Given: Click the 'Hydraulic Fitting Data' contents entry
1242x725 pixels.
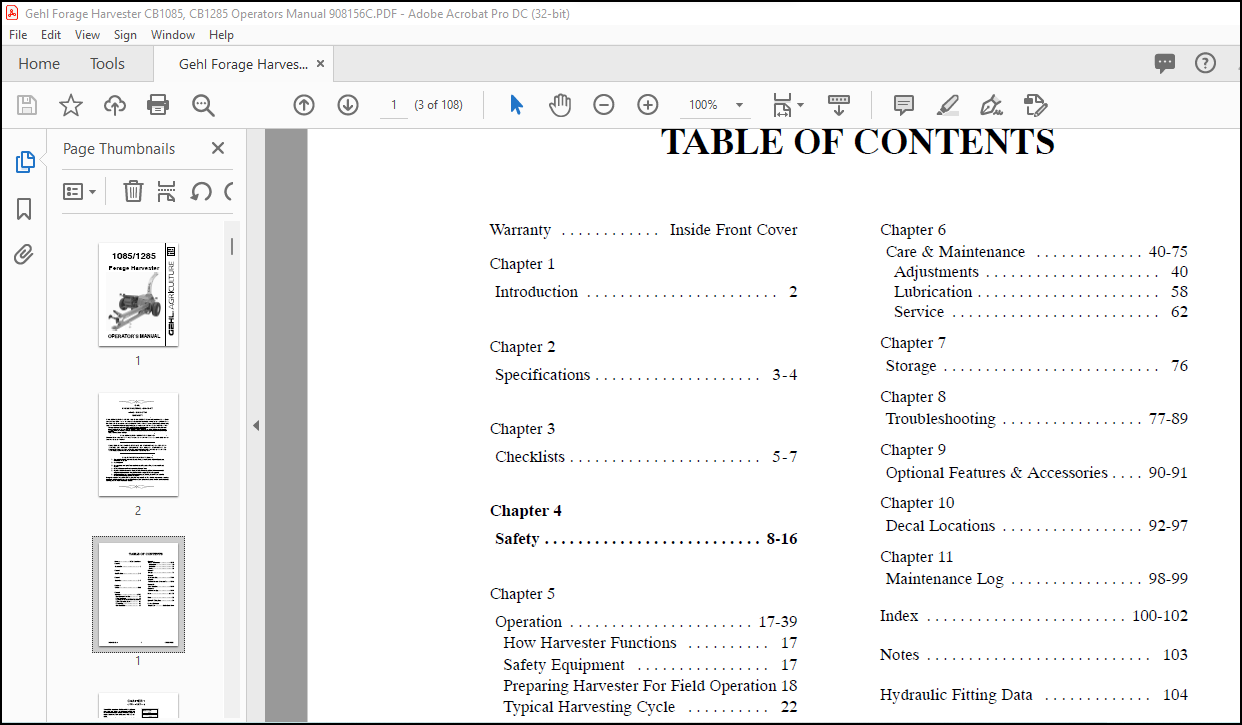Looking at the screenshot, I should point(1034,695).
